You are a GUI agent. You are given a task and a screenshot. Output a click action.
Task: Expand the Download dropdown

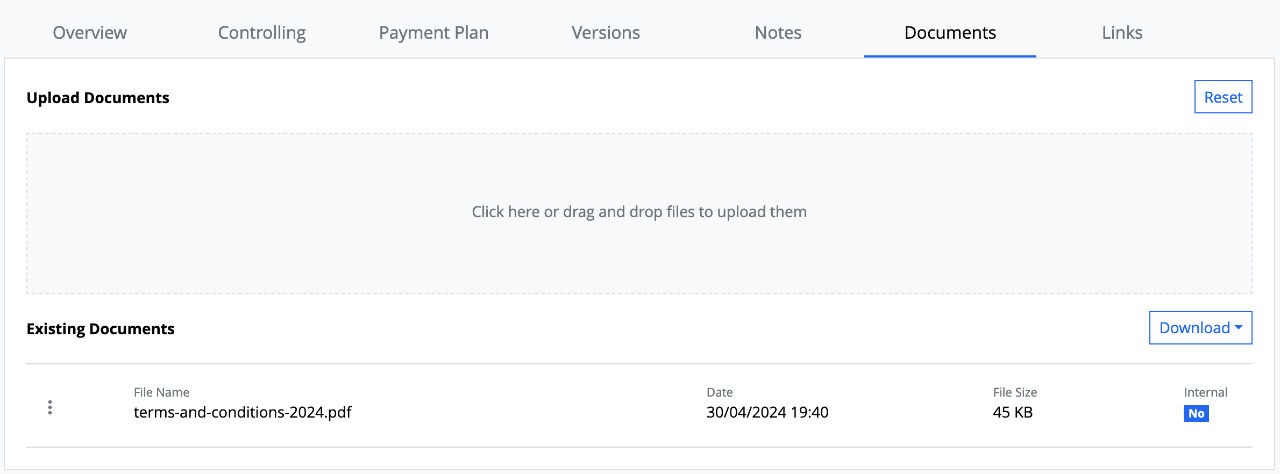1200,328
